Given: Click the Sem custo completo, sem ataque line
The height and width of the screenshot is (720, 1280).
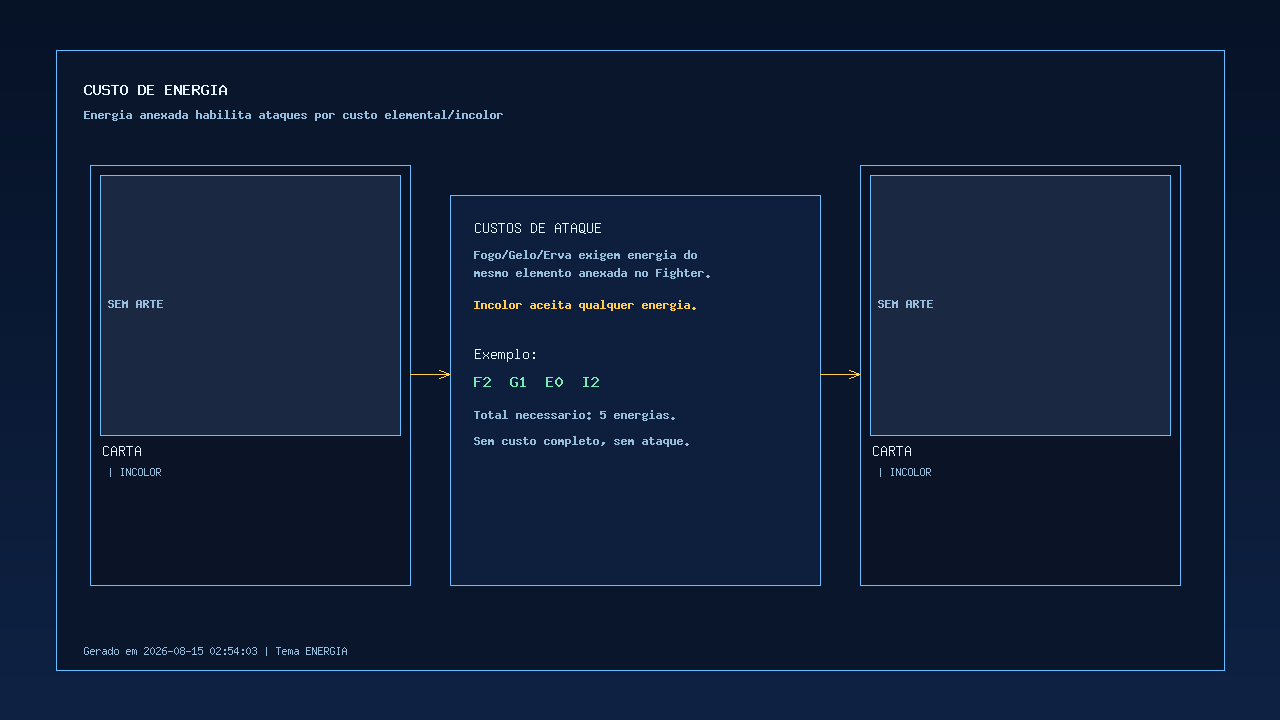Looking at the screenshot, I should point(582,441).
